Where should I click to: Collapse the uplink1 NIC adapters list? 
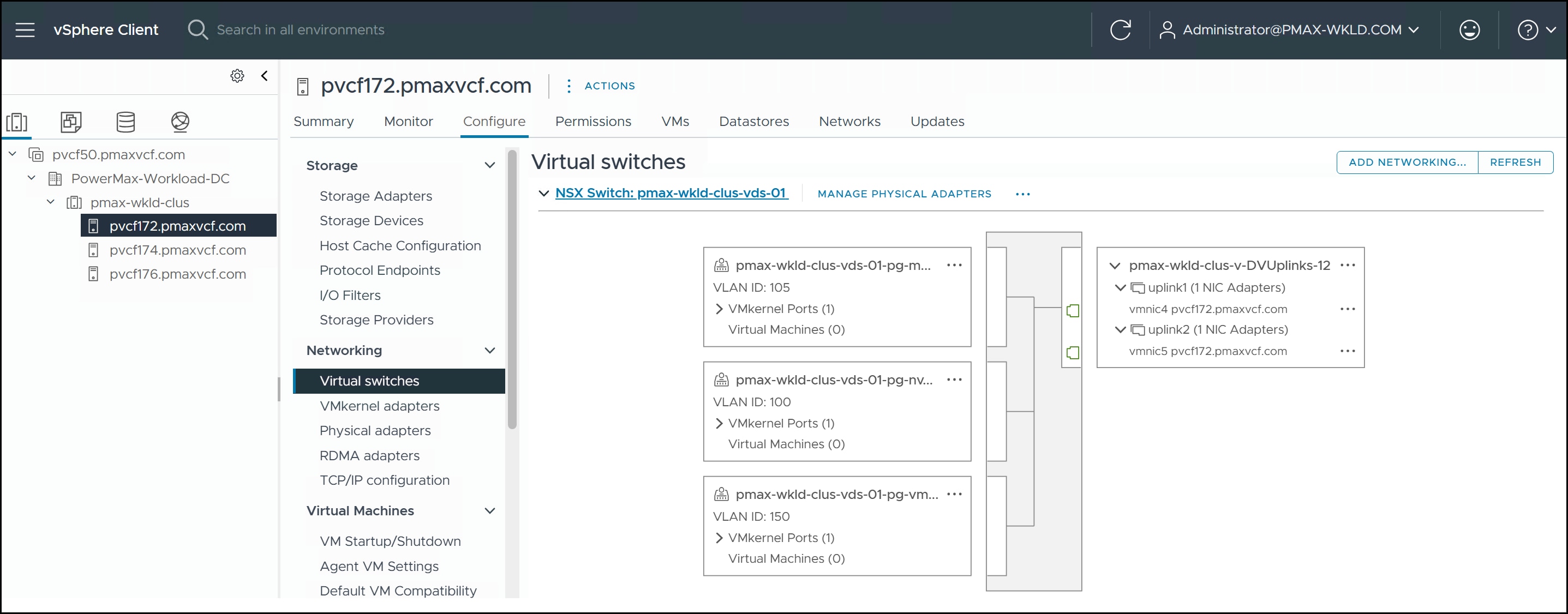1120,287
